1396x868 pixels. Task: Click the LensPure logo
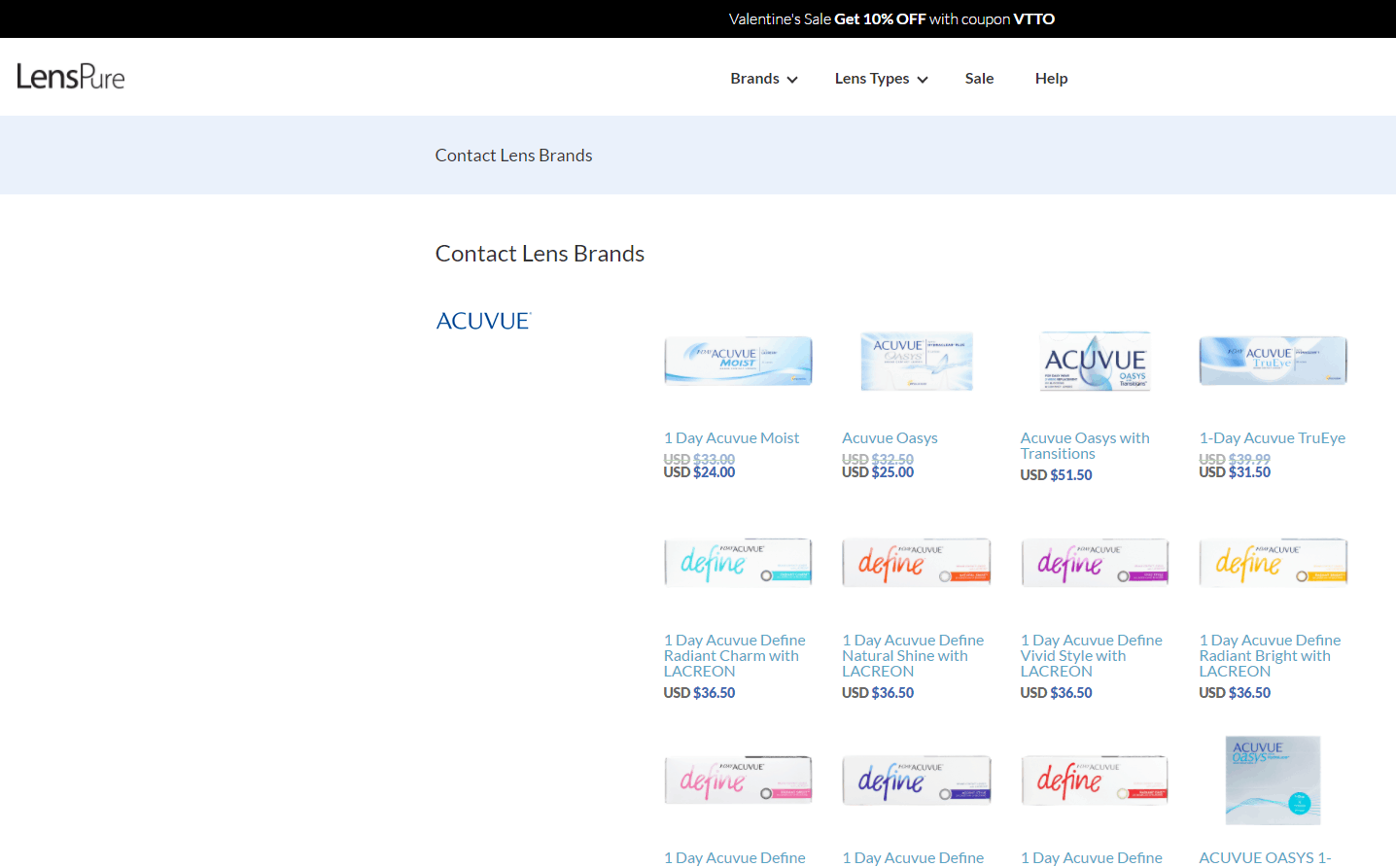tap(71, 77)
